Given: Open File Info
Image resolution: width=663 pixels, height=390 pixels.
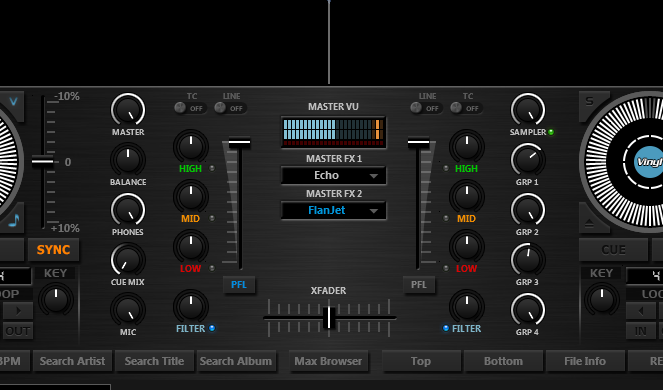Looking at the screenshot, I should (x=585, y=361).
